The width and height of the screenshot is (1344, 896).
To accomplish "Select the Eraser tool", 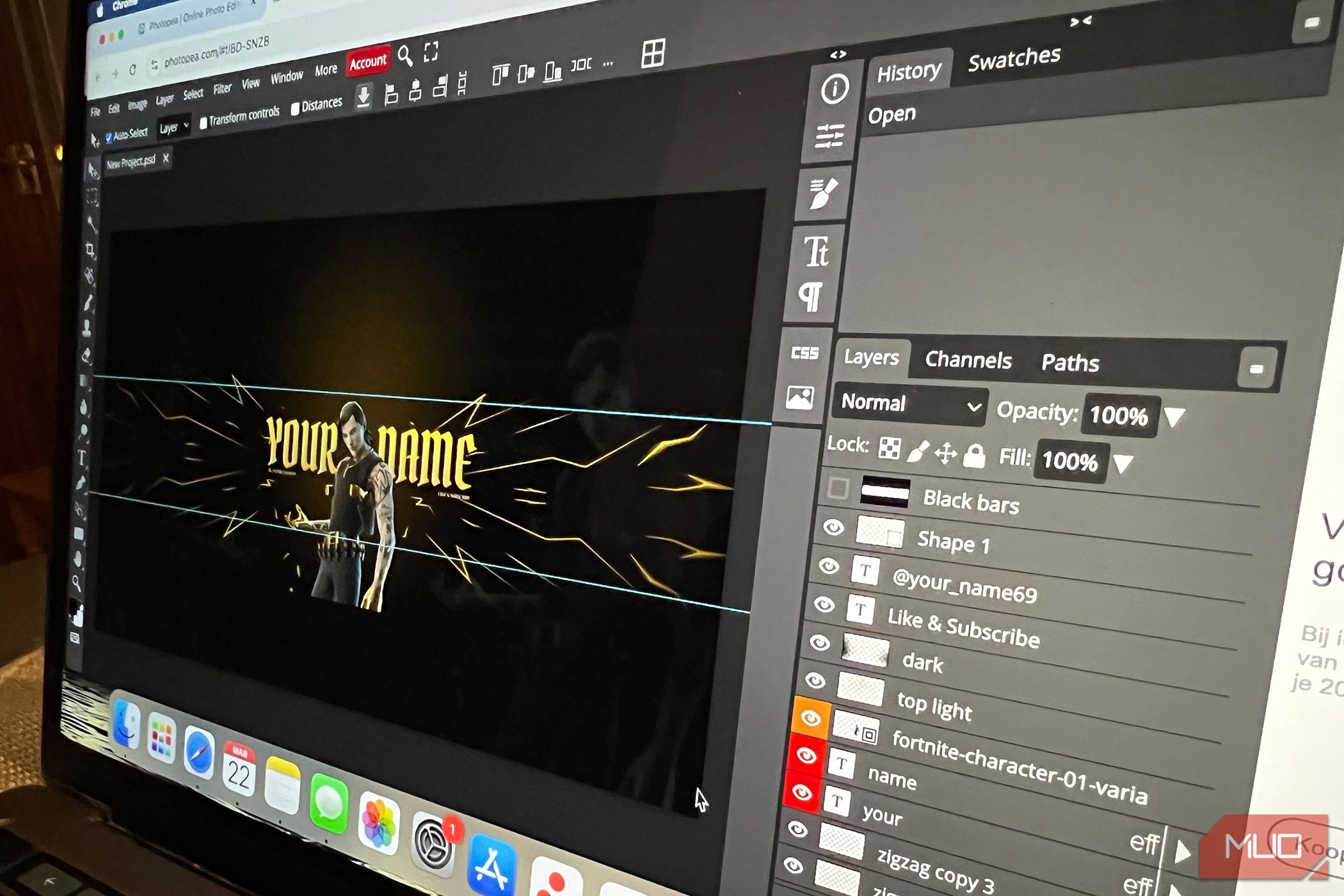I will tap(86, 355).
